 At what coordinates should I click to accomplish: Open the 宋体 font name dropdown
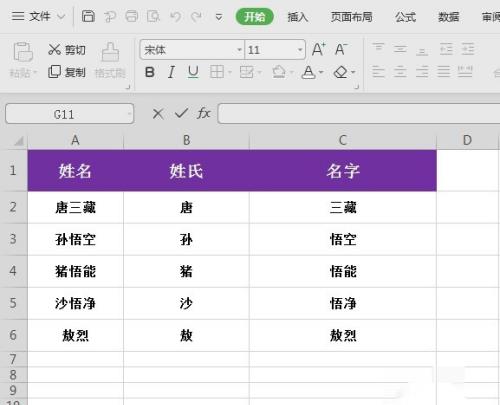[x=239, y=50]
